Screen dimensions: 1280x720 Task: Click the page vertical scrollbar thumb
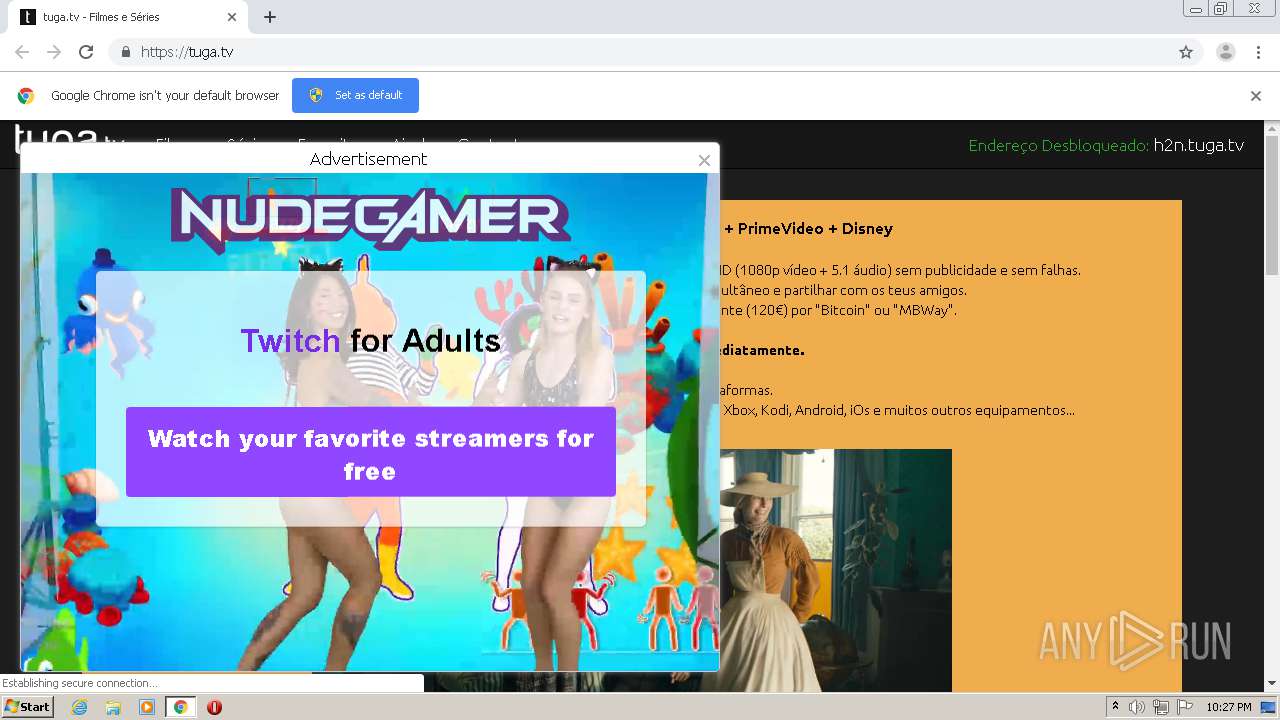point(1272,205)
